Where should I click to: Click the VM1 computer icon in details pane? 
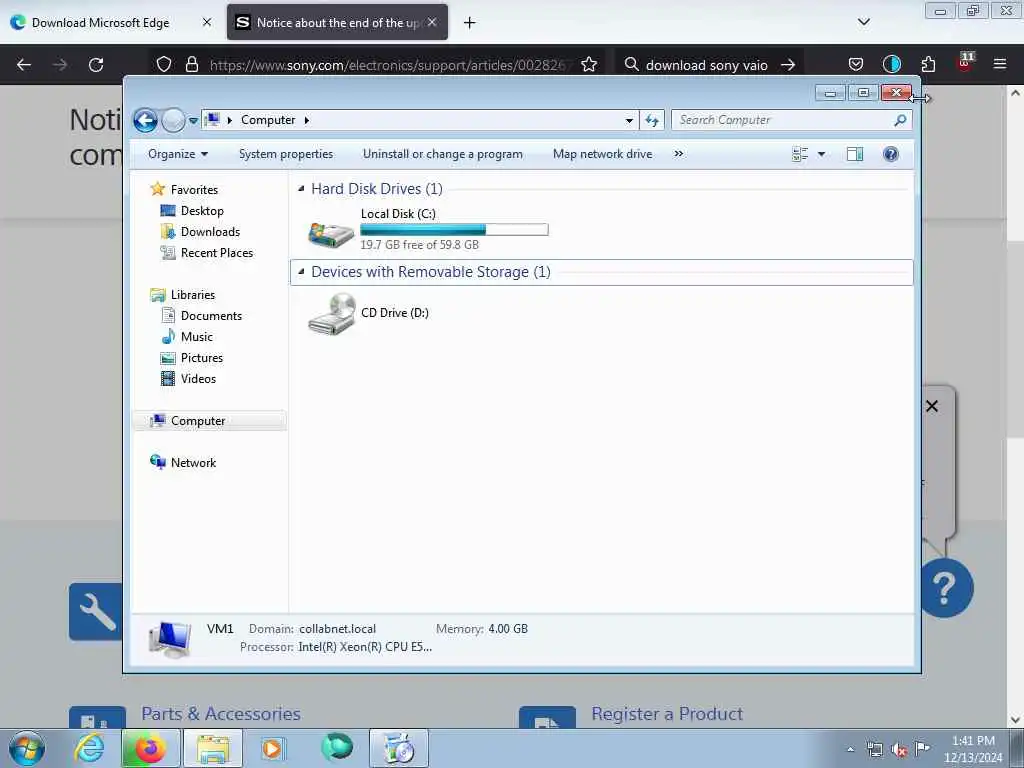pyautogui.click(x=170, y=638)
